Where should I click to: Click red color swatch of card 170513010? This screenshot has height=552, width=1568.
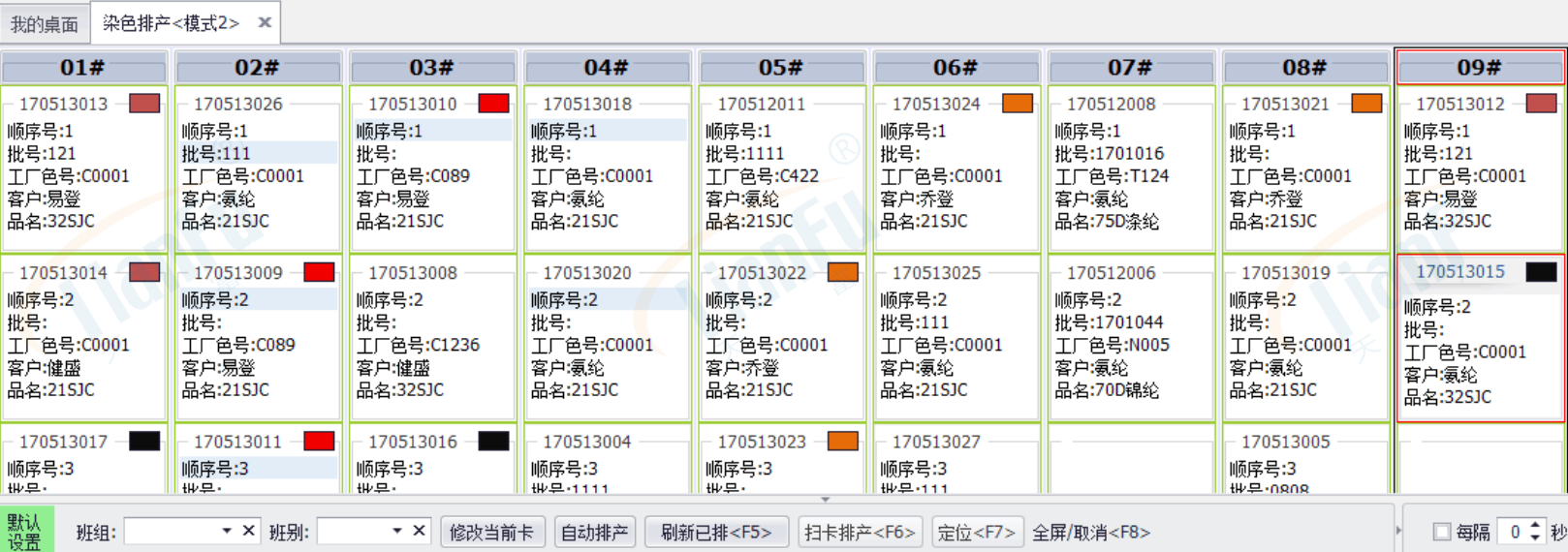[x=493, y=104]
